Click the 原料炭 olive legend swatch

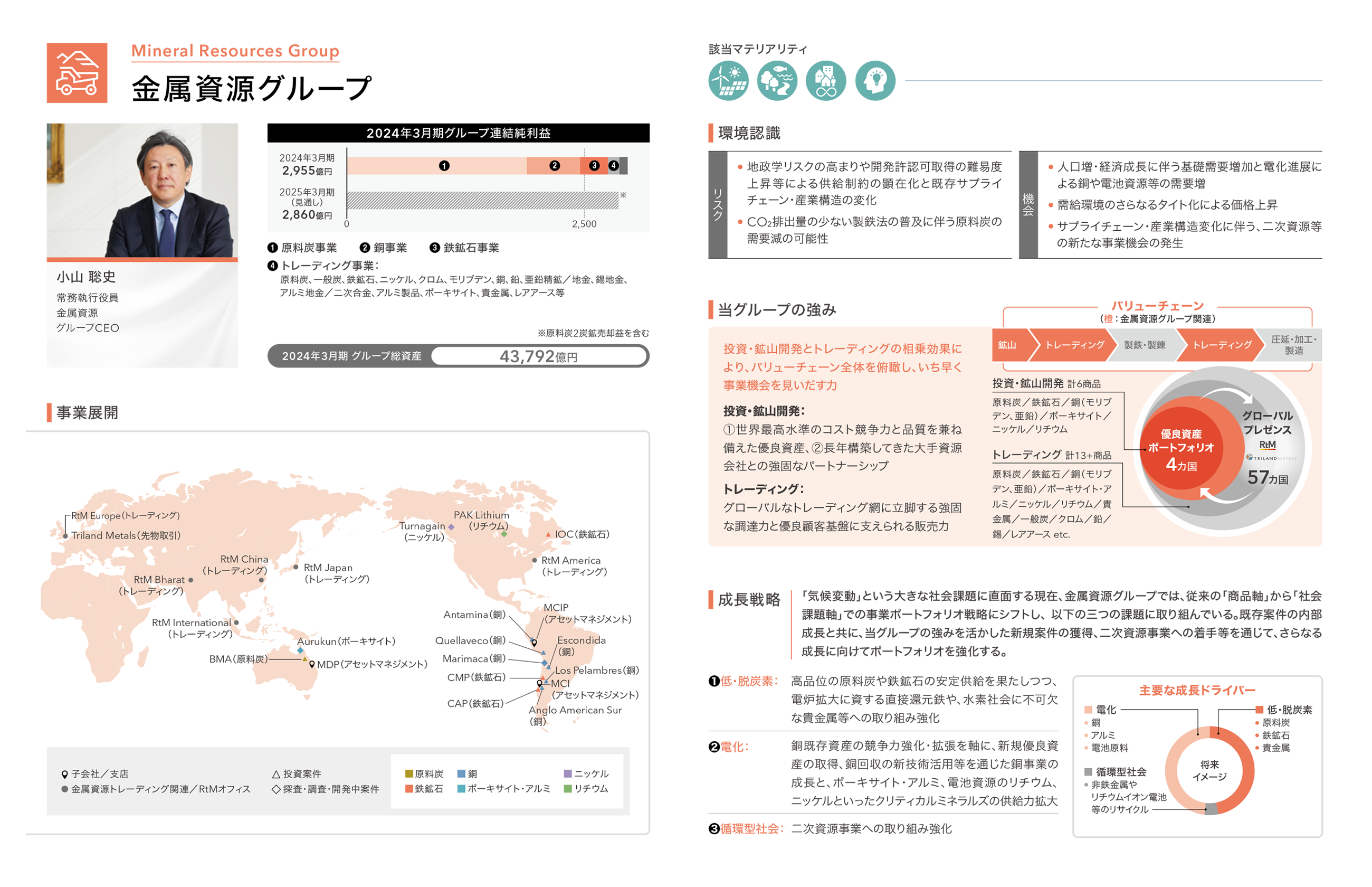click(x=408, y=773)
